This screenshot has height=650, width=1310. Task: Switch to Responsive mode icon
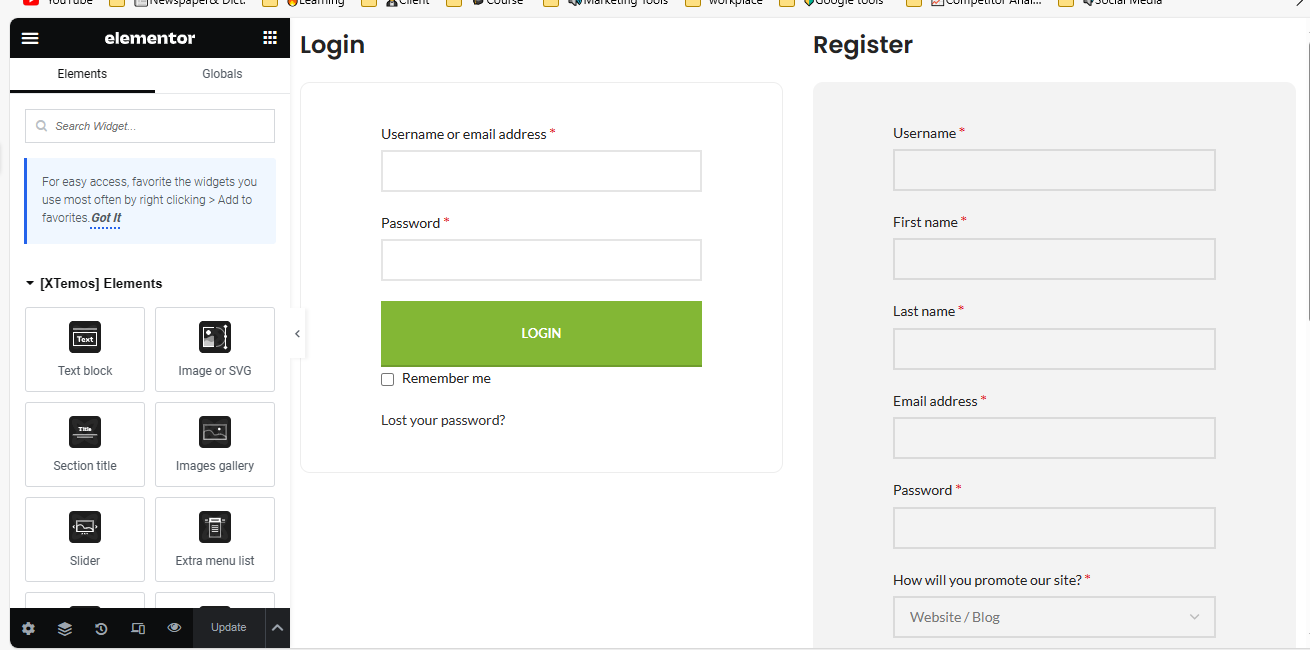coord(138,628)
